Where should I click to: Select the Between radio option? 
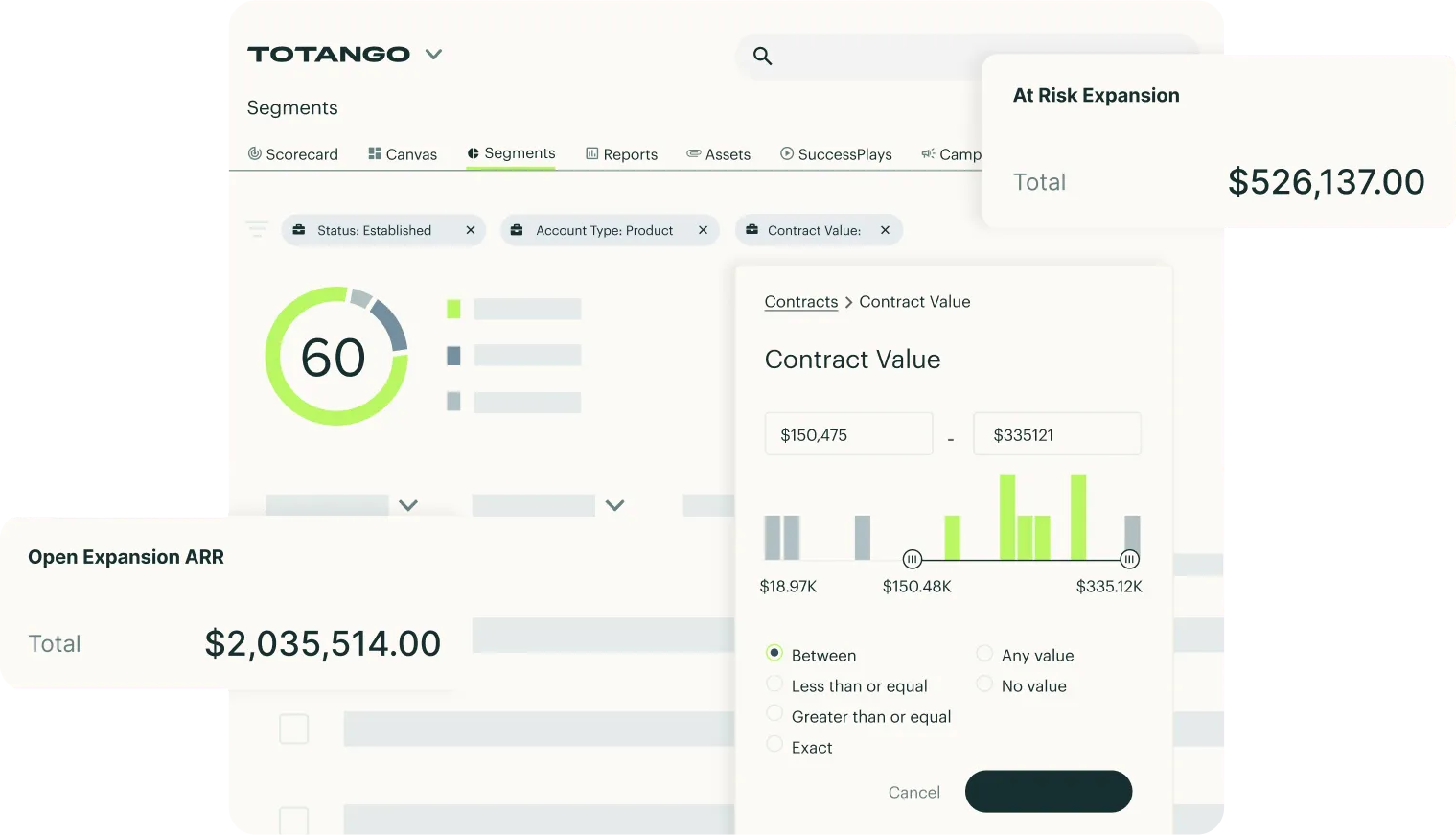tap(774, 653)
